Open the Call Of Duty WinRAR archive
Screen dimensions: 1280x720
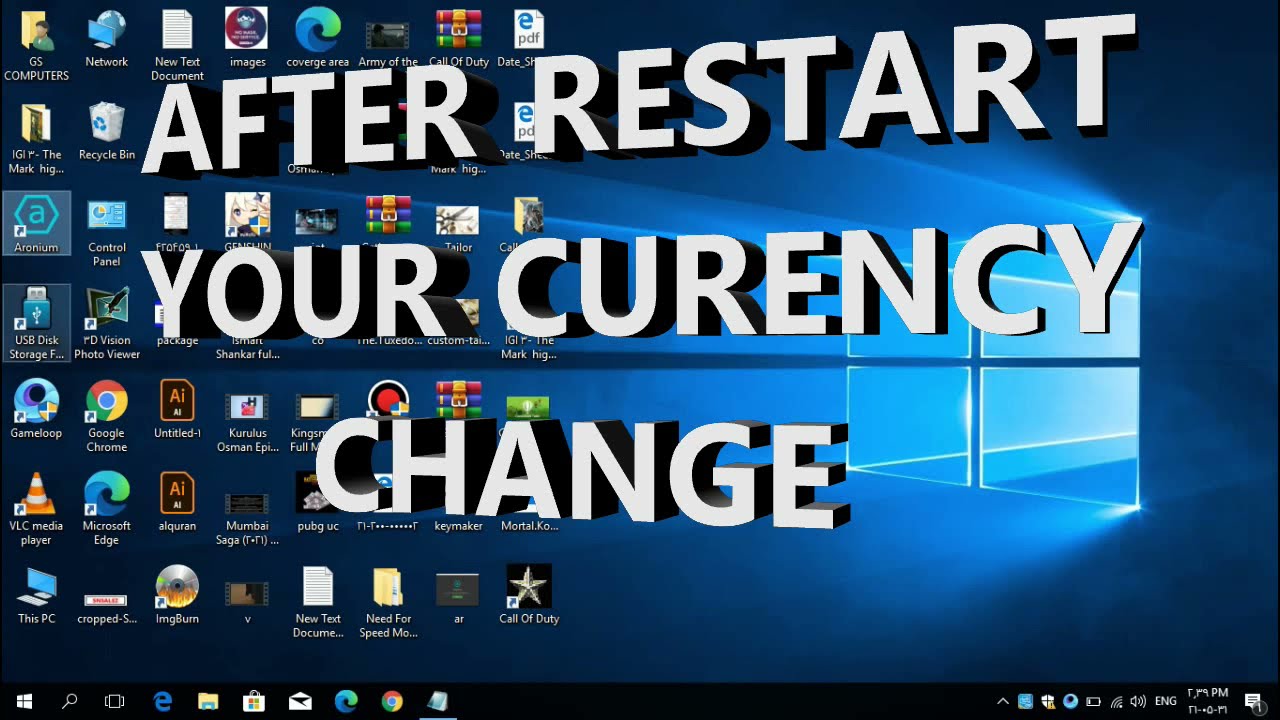pos(458,40)
